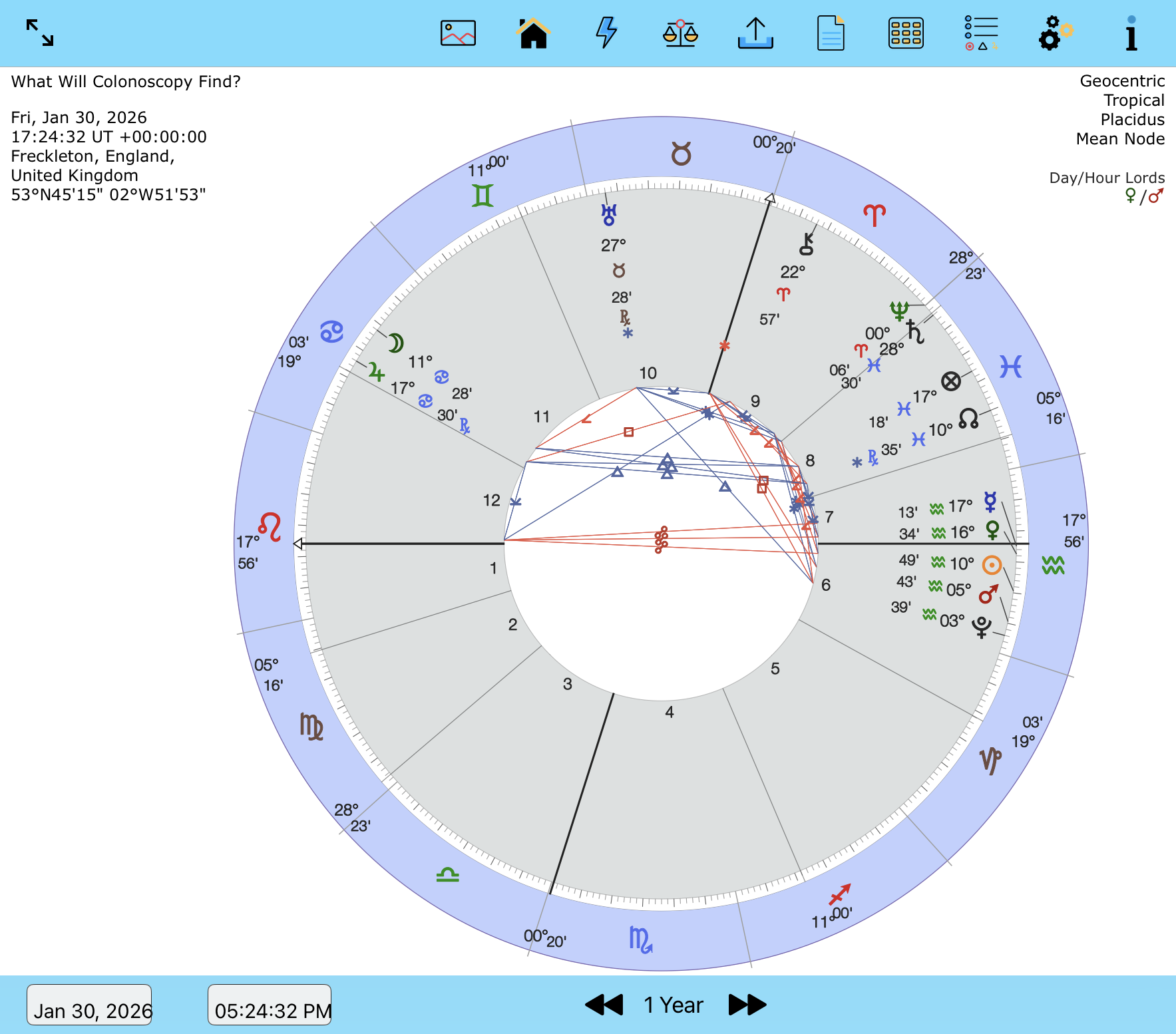Image resolution: width=1176 pixels, height=1034 pixels.
Task: Open the list with symbols icon
Action: pyautogui.click(x=981, y=33)
